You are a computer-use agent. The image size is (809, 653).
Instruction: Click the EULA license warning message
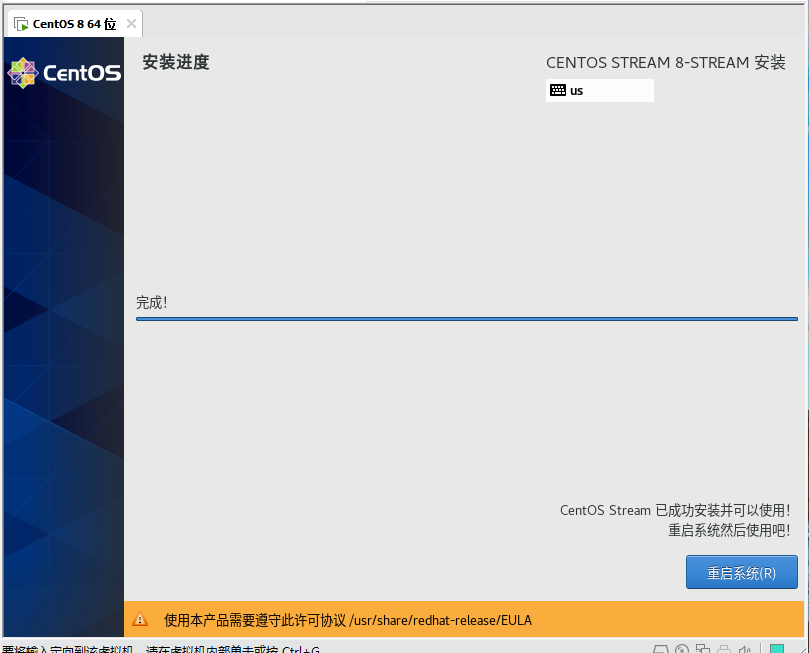348,620
